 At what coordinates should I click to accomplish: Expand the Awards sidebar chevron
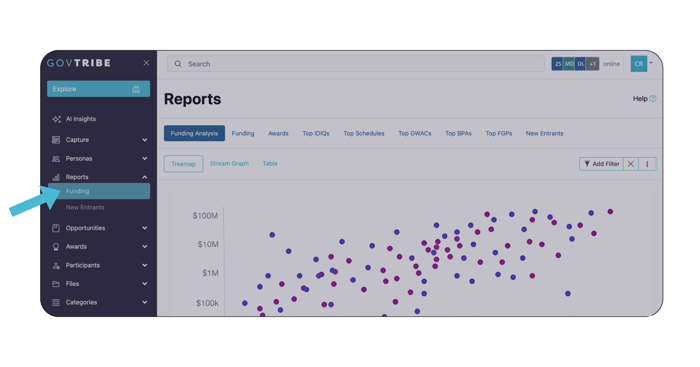[145, 246]
